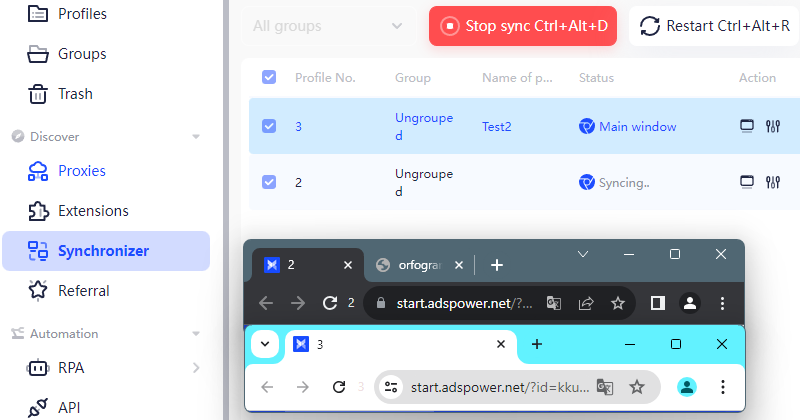Show window for profile 2 monitor icon

[747, 182]
